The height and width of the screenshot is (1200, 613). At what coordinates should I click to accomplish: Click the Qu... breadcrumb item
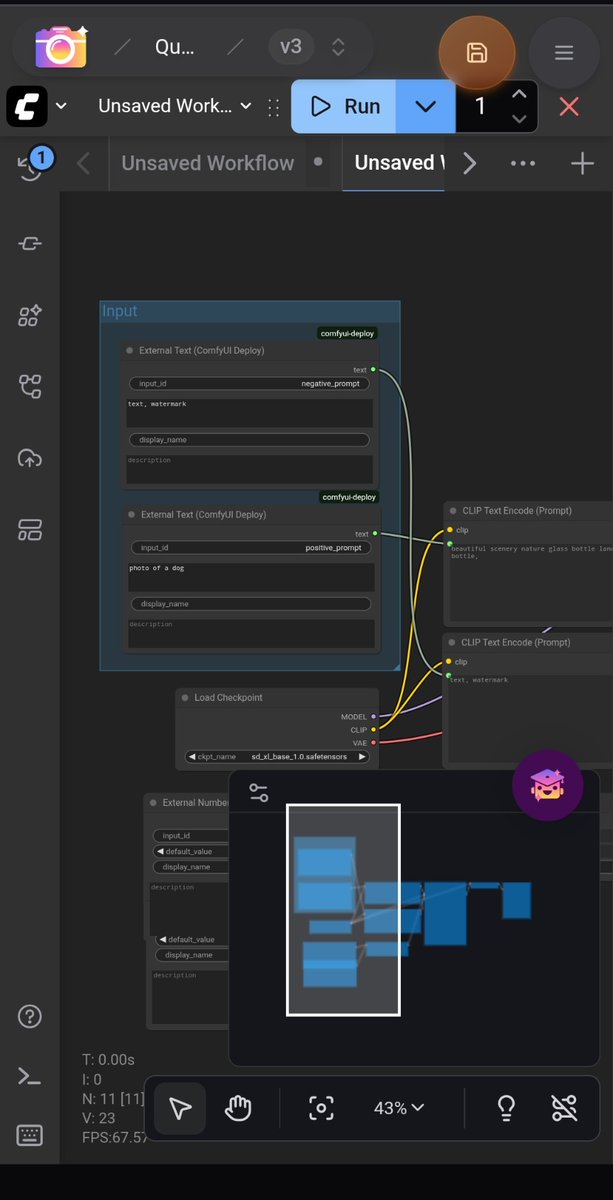click(175, 46)
